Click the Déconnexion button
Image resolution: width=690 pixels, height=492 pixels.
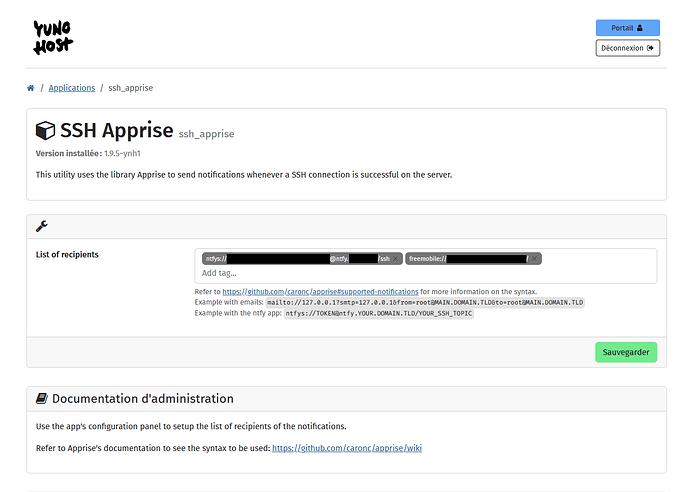click(628, 48)
